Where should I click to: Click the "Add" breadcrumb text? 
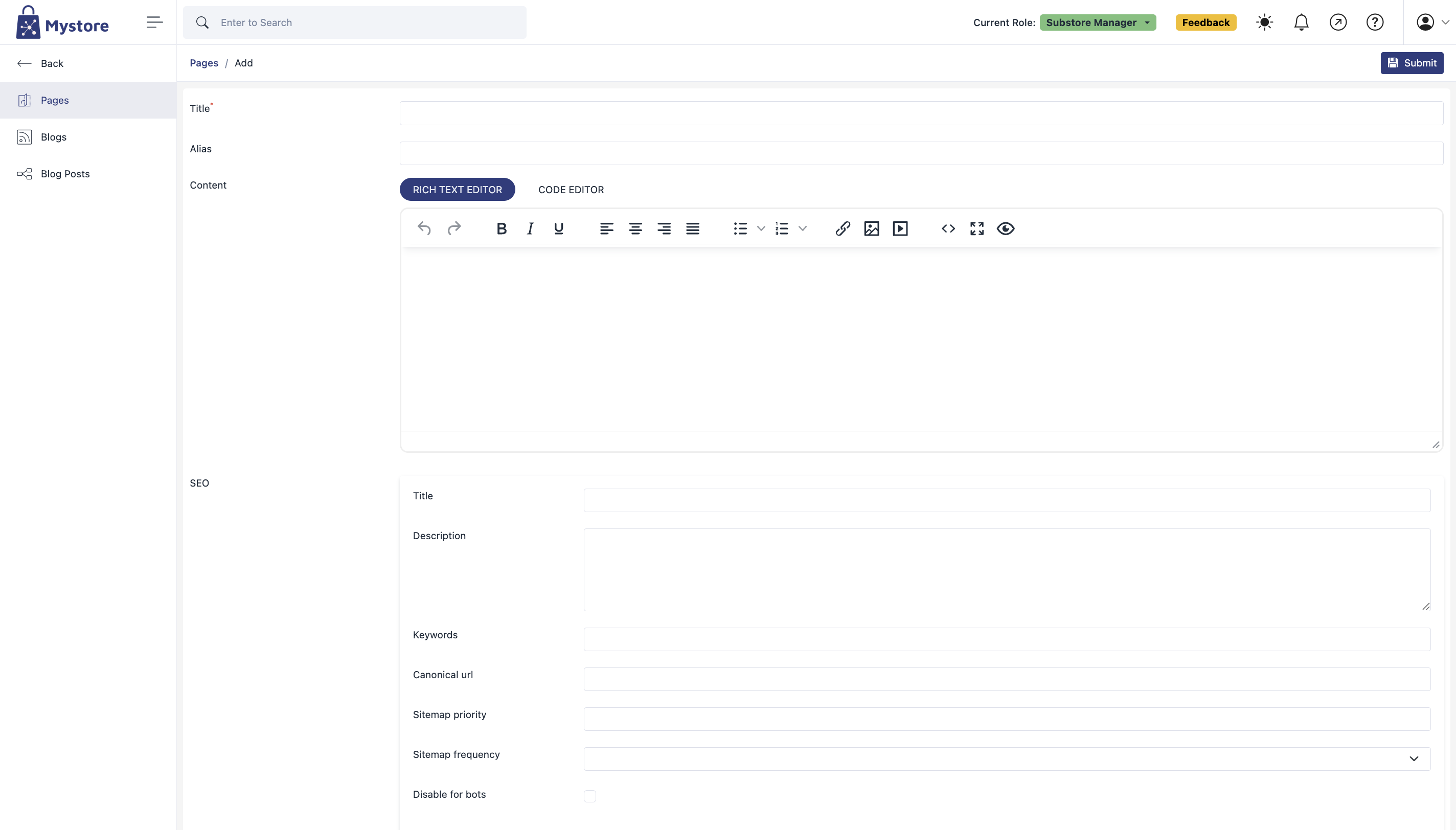(243, 63)
